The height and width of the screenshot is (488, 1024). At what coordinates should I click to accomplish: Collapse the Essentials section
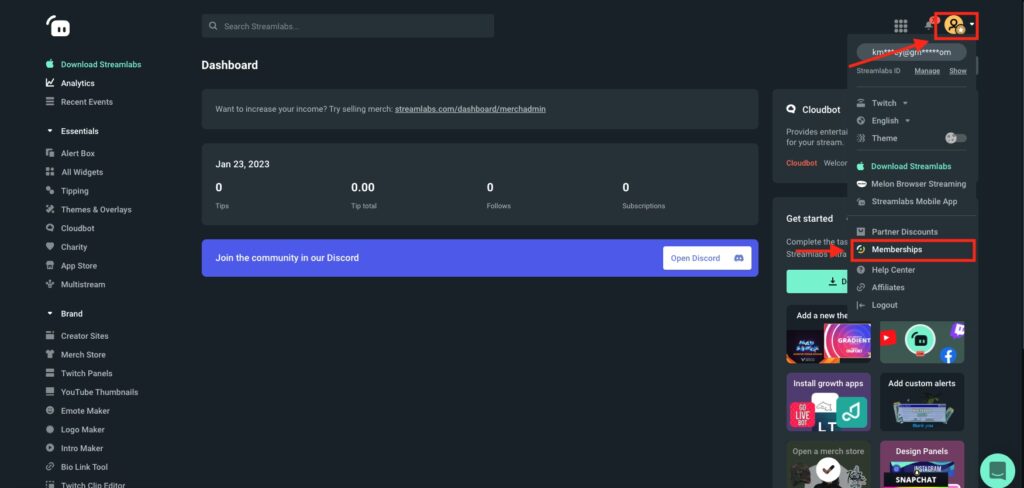coord(50,131)
